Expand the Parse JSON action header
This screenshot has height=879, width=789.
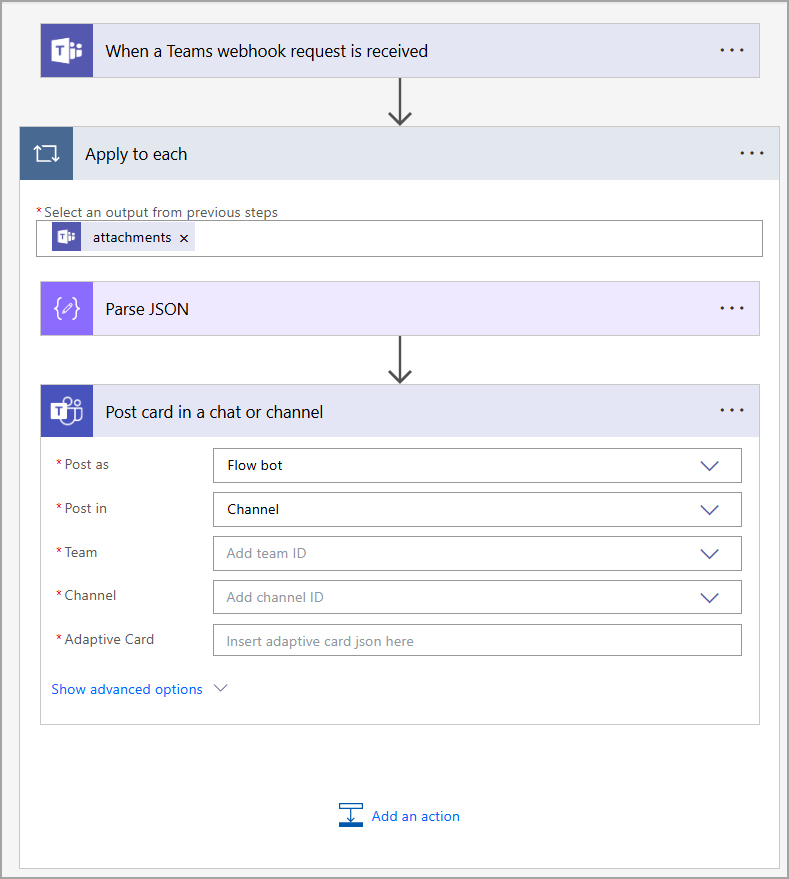click(400, 309)
